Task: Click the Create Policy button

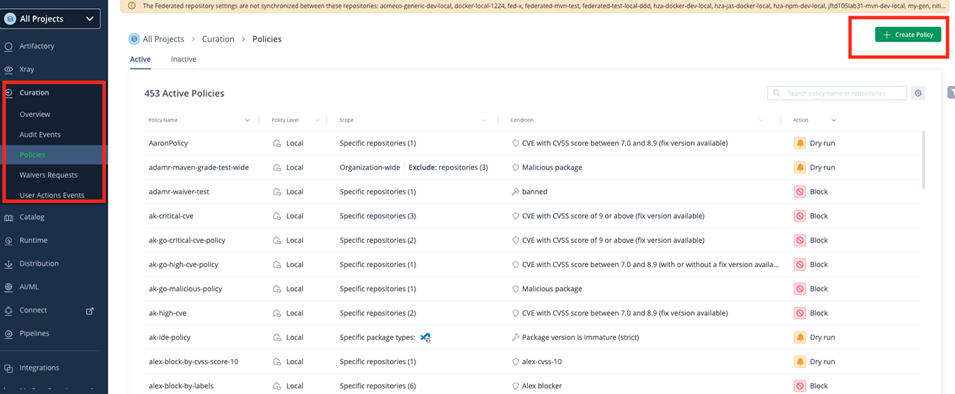Action: (907, 35)
